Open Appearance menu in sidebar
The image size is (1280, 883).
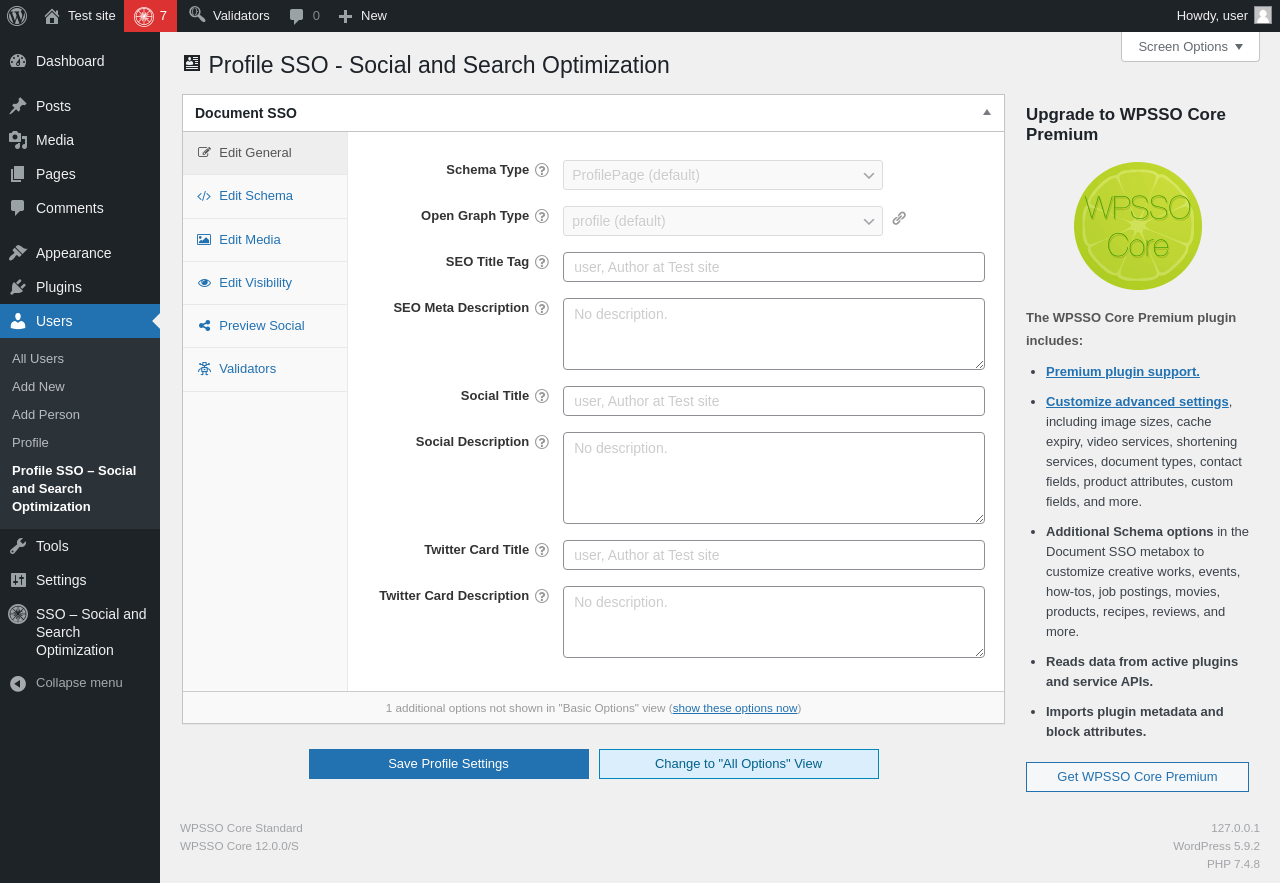80,253
